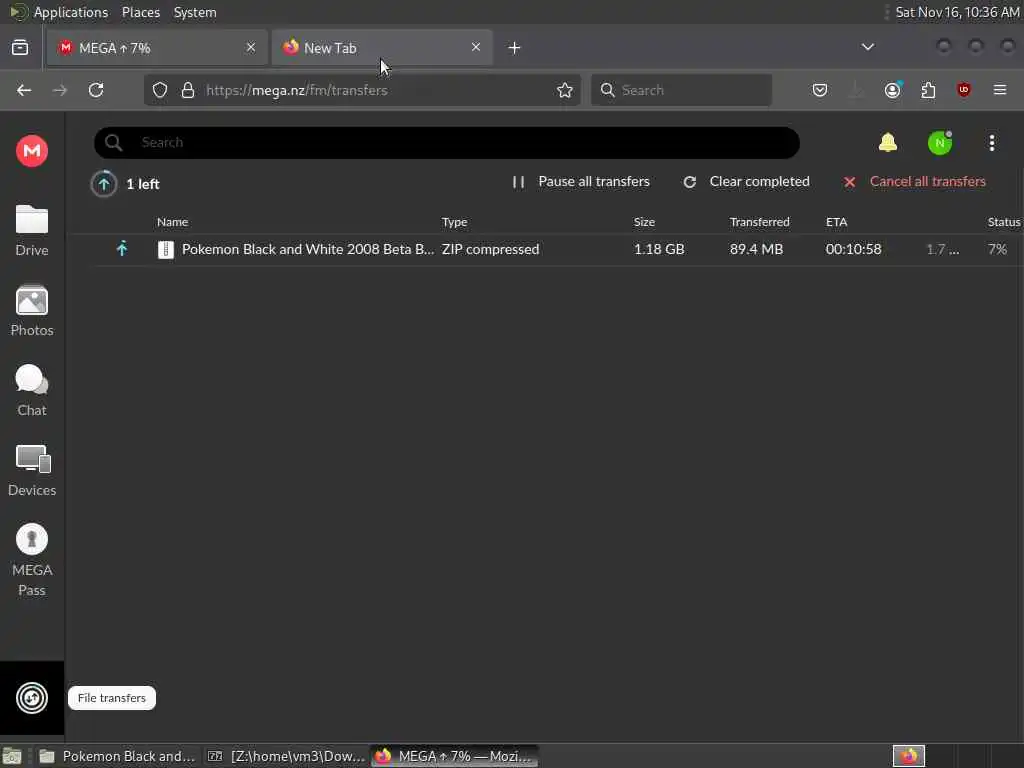Image resolution: width=1024 pixels, height=768 pixels.
Task: Open the Firefox account icon
Action: click(x=892, y=90)
